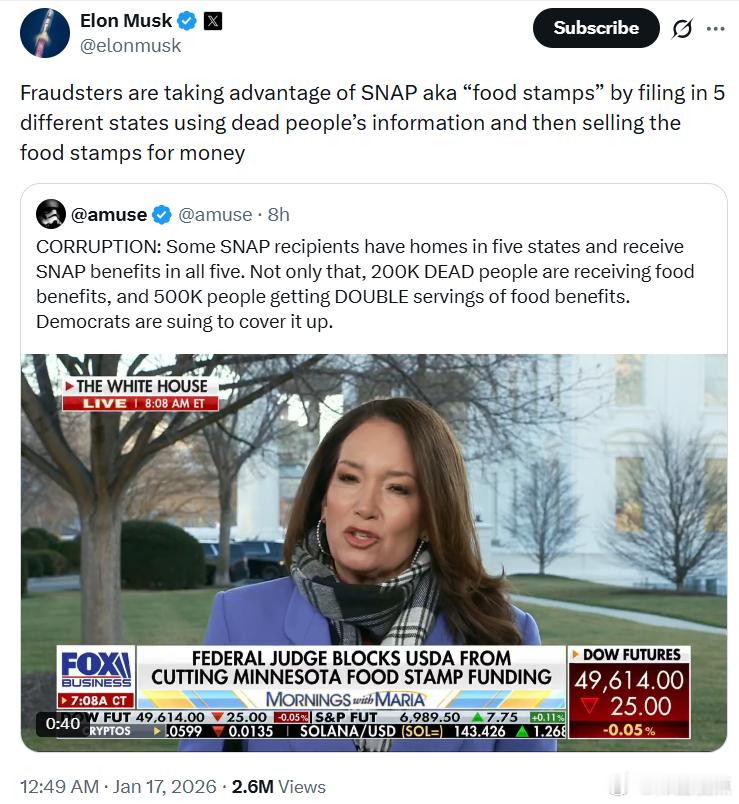Click the FOX Business logo on the video
This screenshot has height=804, width=739.
pyautogui.click(x=92, y=667)
